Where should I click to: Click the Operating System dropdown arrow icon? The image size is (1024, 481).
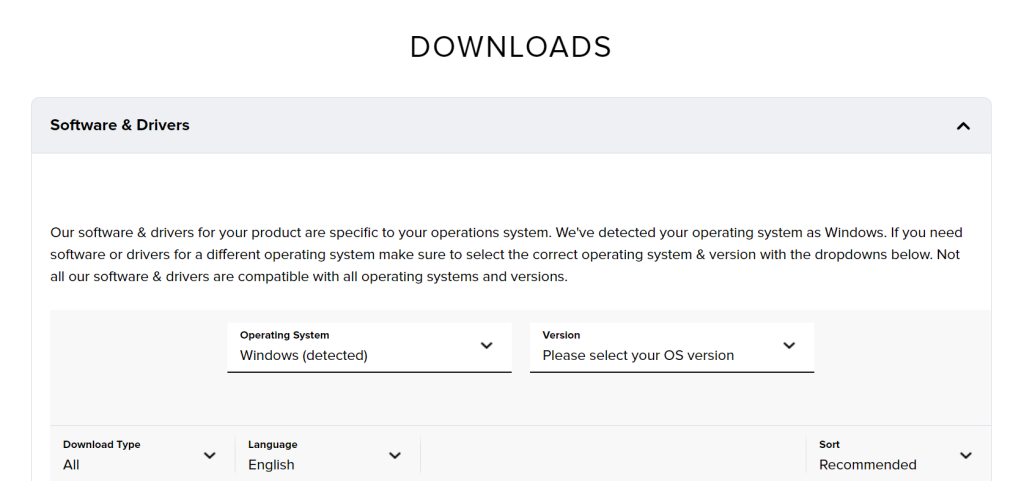[x=487, y=346]
